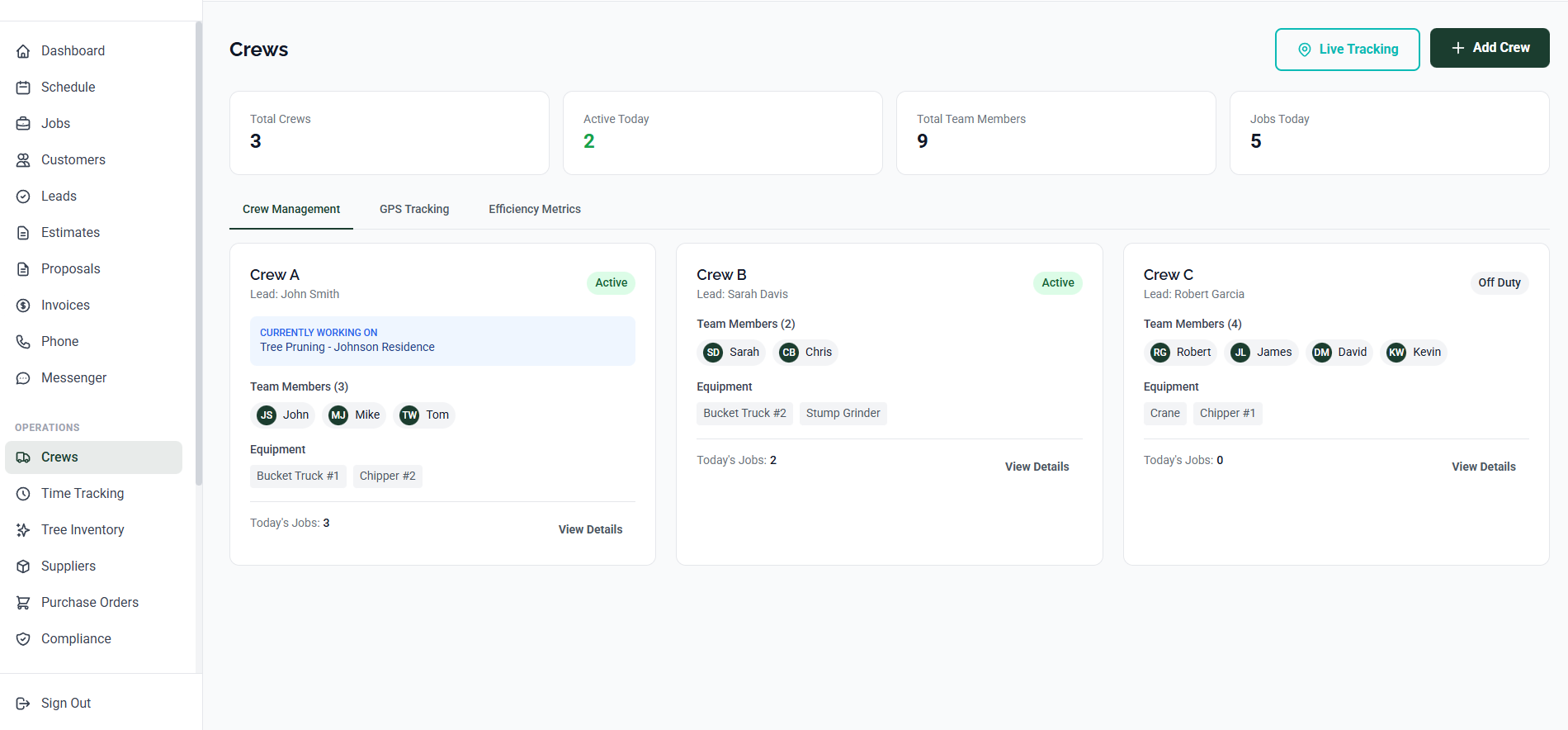Screen dimensions: 1568x730
Task: View Details for Crew C
Action: [x=1483, y=467]
